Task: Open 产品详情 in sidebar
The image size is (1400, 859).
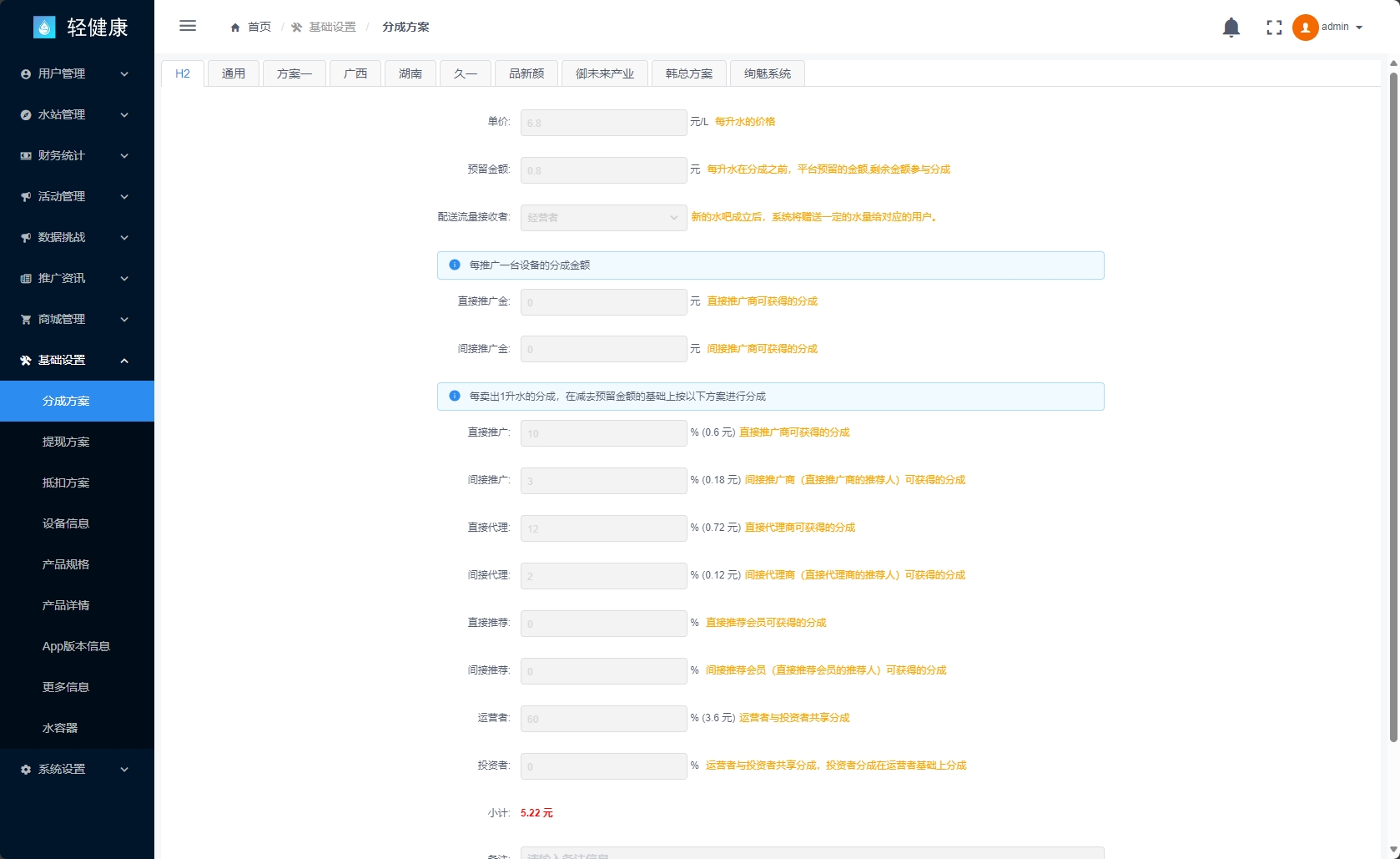Action: pyautogui.click(x=77, y=606)
